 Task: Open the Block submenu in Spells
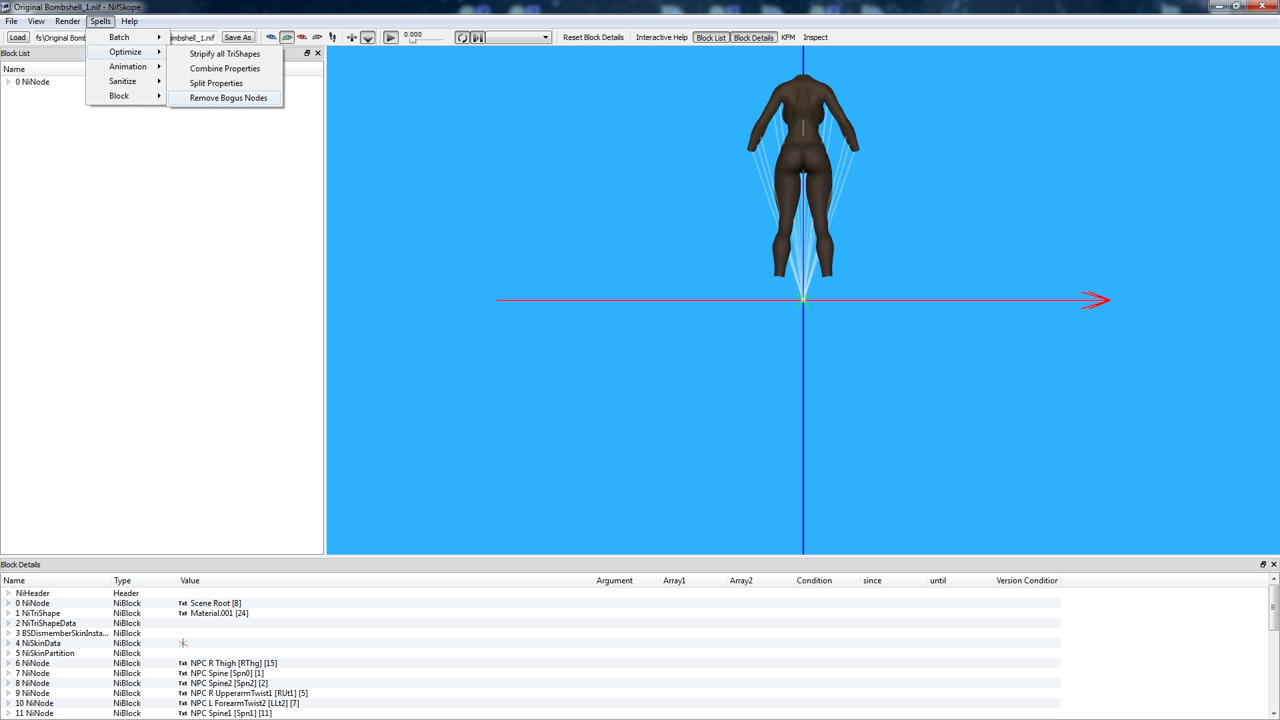[x=126, y=96]
